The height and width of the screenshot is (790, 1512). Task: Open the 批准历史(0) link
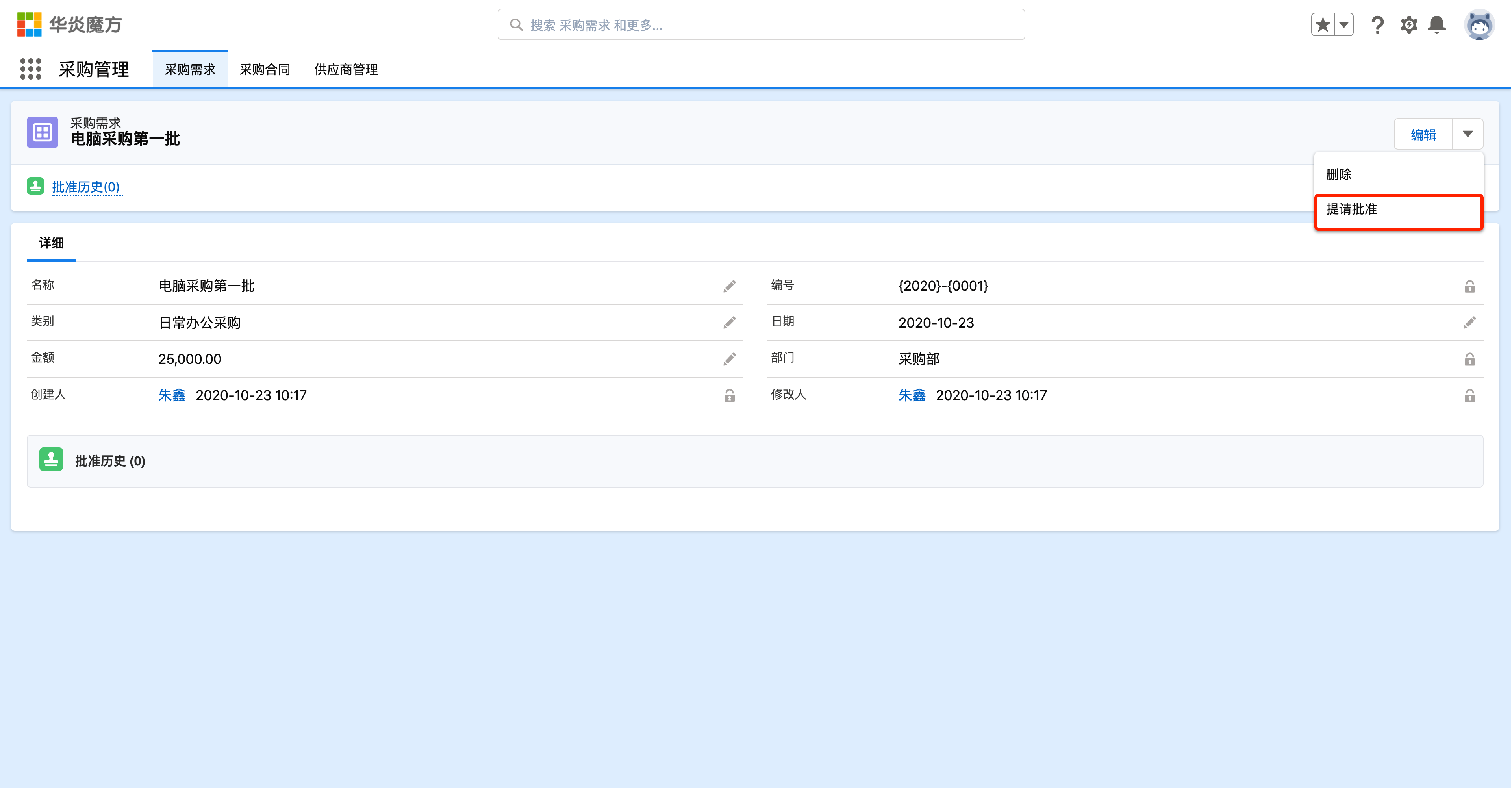pyautogui.click(x=87, y=187)
